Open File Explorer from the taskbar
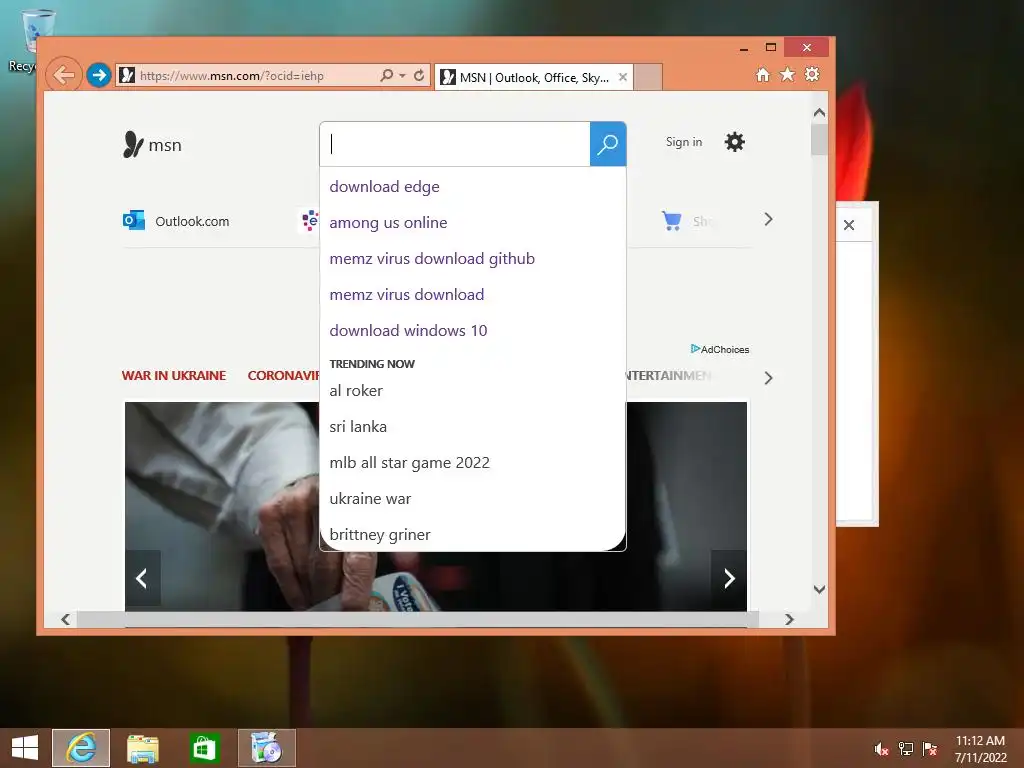This screenshot has height=768, width=1024. click(142, 748)
